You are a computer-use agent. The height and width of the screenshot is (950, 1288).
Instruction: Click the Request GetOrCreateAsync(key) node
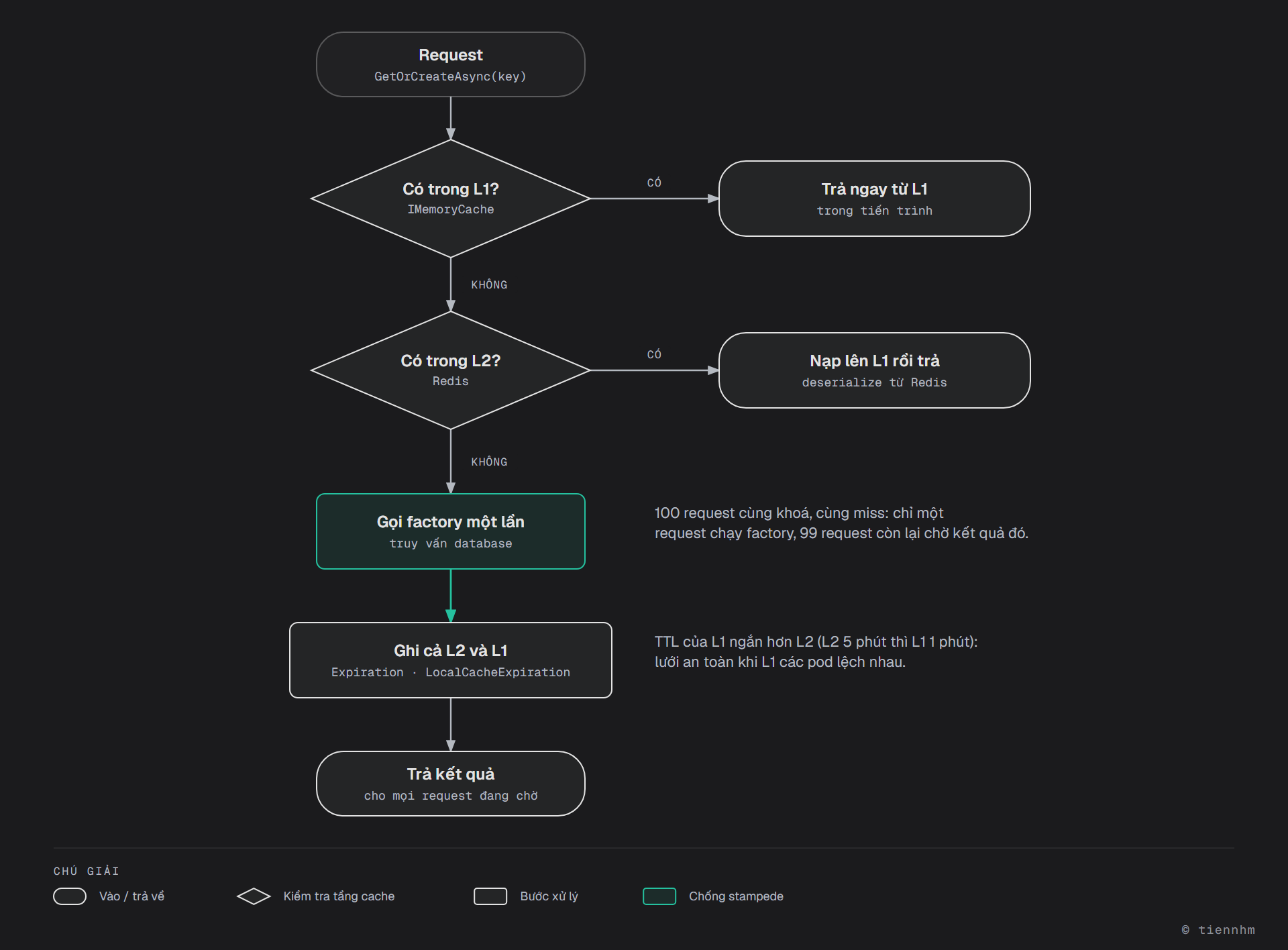(450, 64)
